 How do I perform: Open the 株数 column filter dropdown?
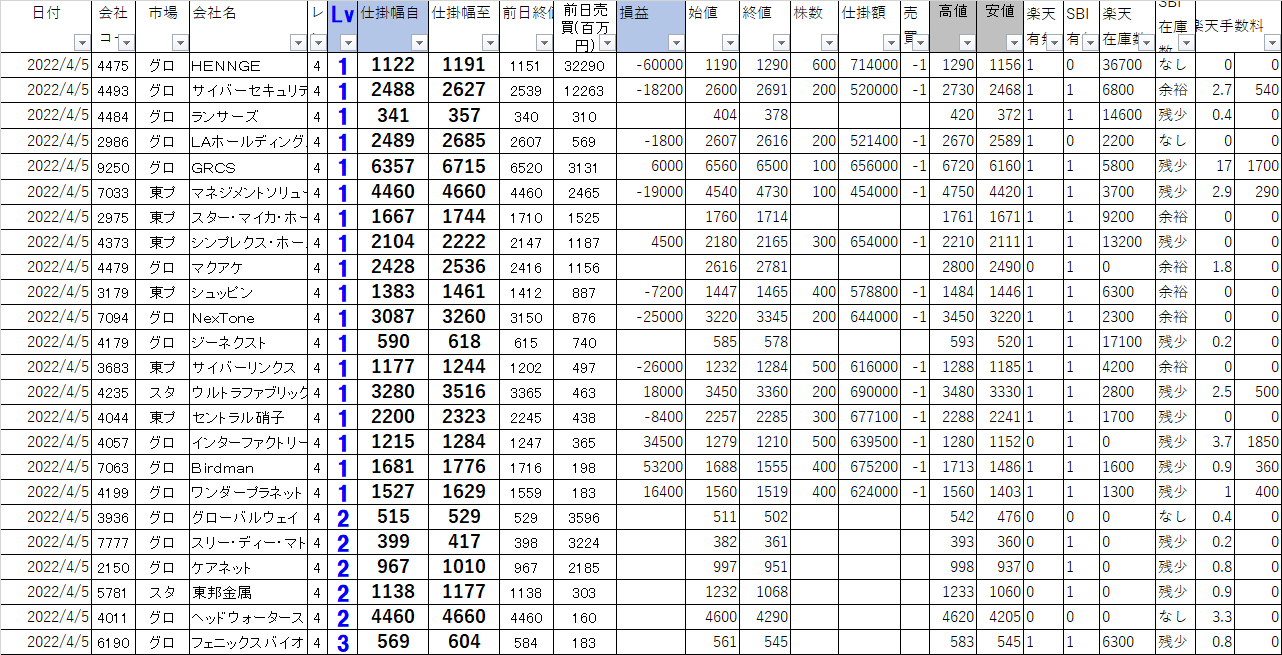[x=828, y=43]
